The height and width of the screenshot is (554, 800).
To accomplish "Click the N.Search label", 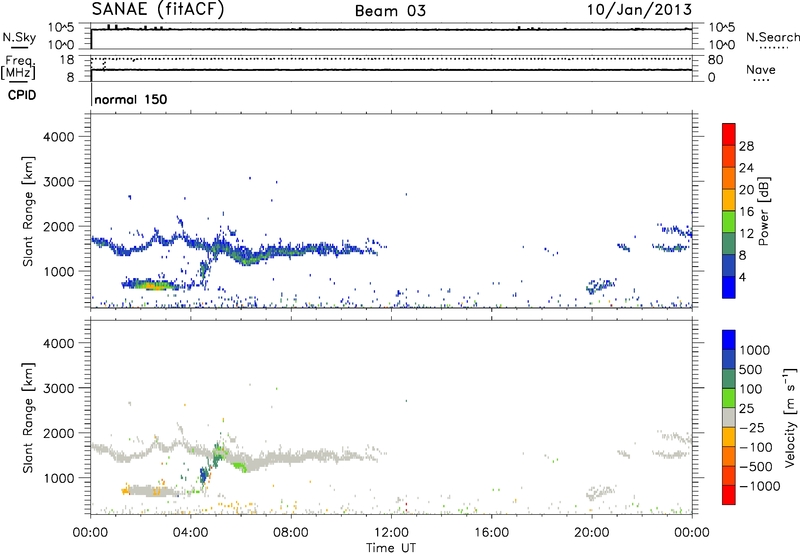I will (772, 37).
